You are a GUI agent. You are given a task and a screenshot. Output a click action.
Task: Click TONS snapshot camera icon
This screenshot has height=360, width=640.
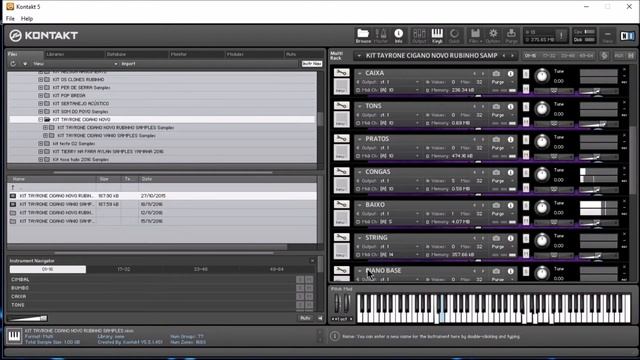tap(496, 107)
